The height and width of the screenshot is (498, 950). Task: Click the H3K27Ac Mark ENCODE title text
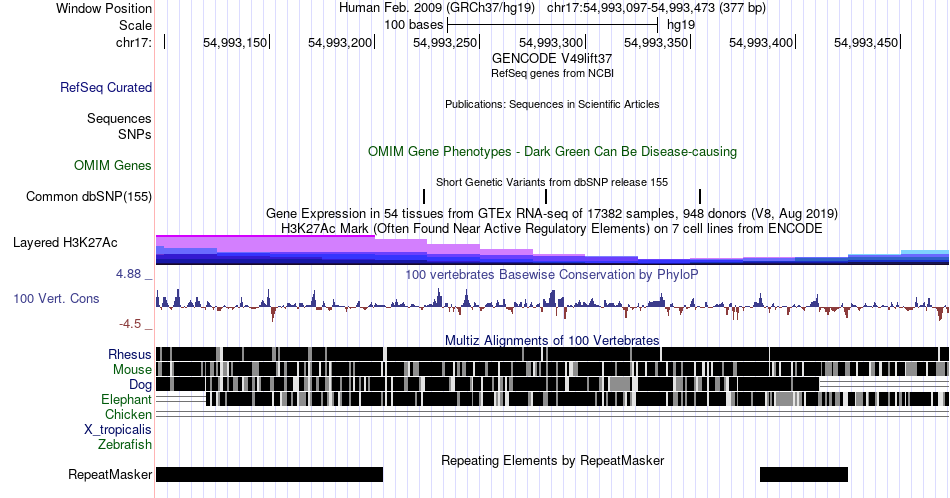point(552,228)
